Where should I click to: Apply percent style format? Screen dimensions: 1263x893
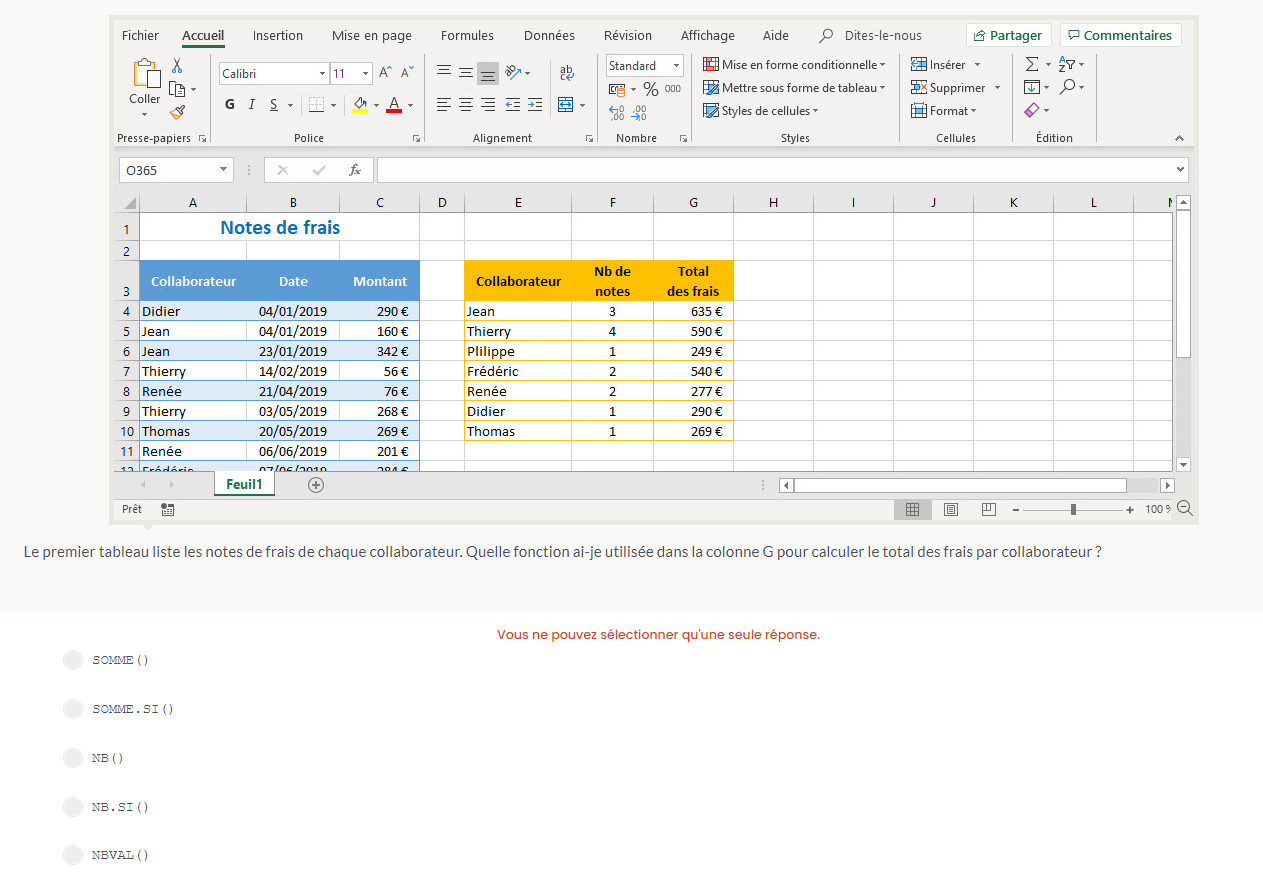coord(650,89)
